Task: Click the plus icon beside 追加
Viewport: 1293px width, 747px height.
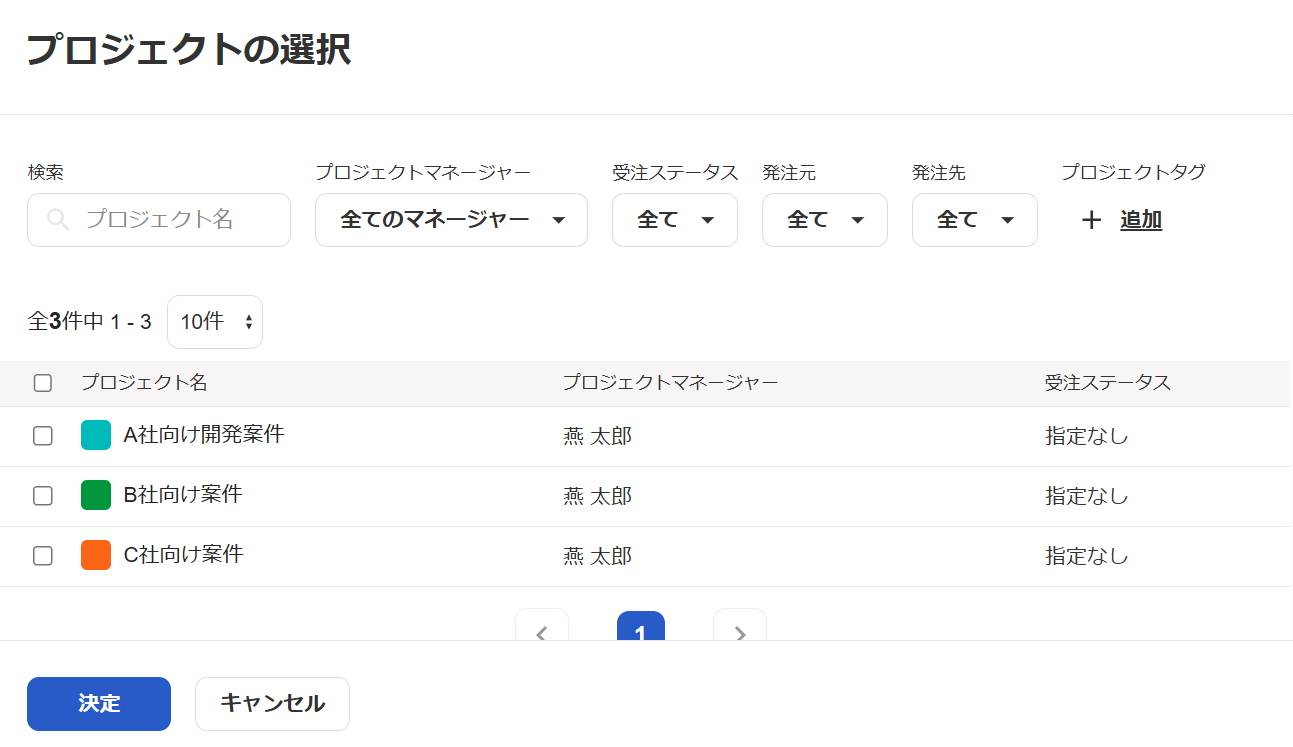Action: click(x=1091, y=221)
